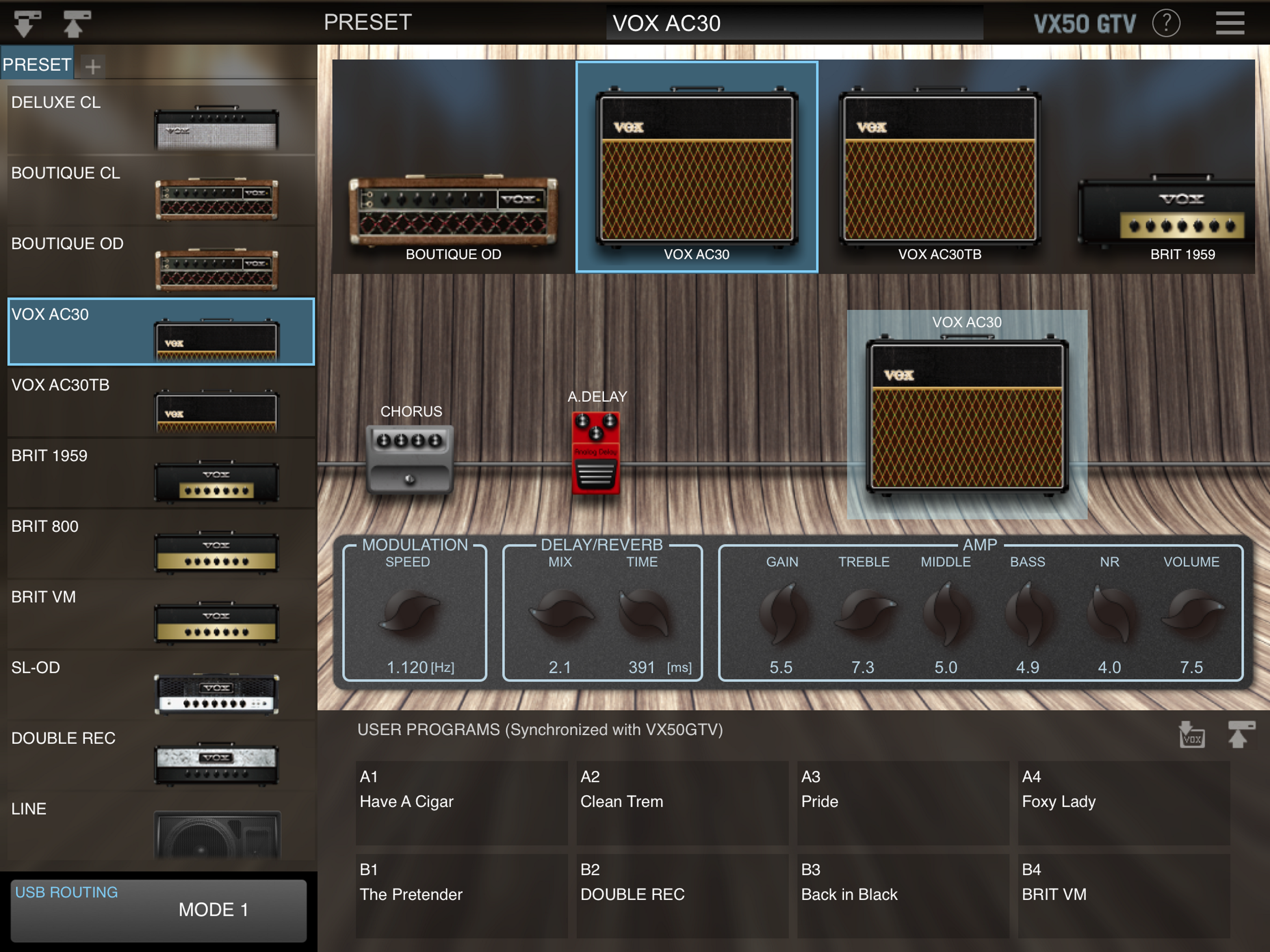Image resolution: width=1270 pixels, height=952 pixels.
Task: Select the Chorus pedal
Action: (410, 459)
